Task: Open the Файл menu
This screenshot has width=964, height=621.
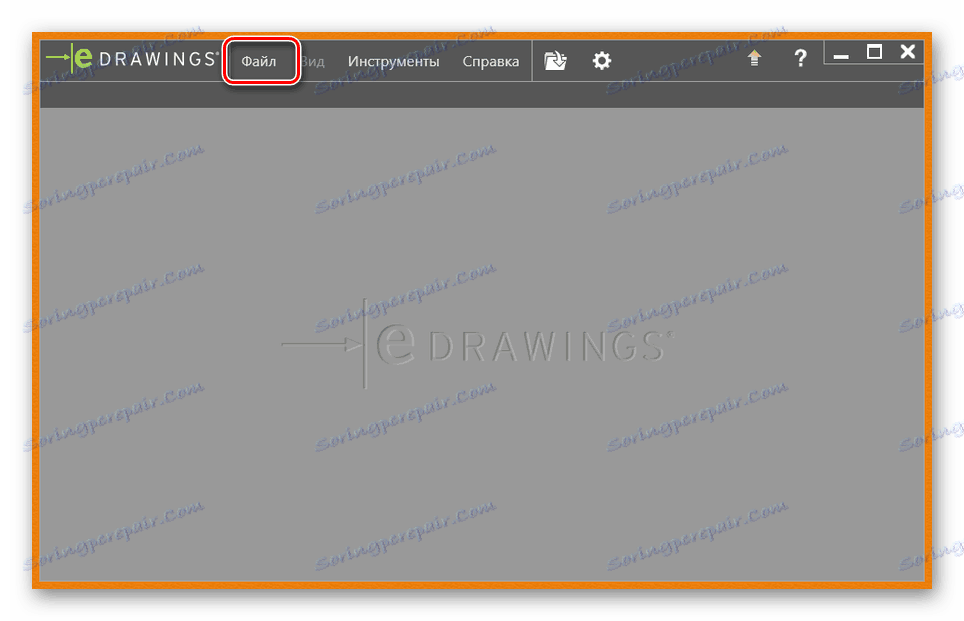Action: coord(259,61)
